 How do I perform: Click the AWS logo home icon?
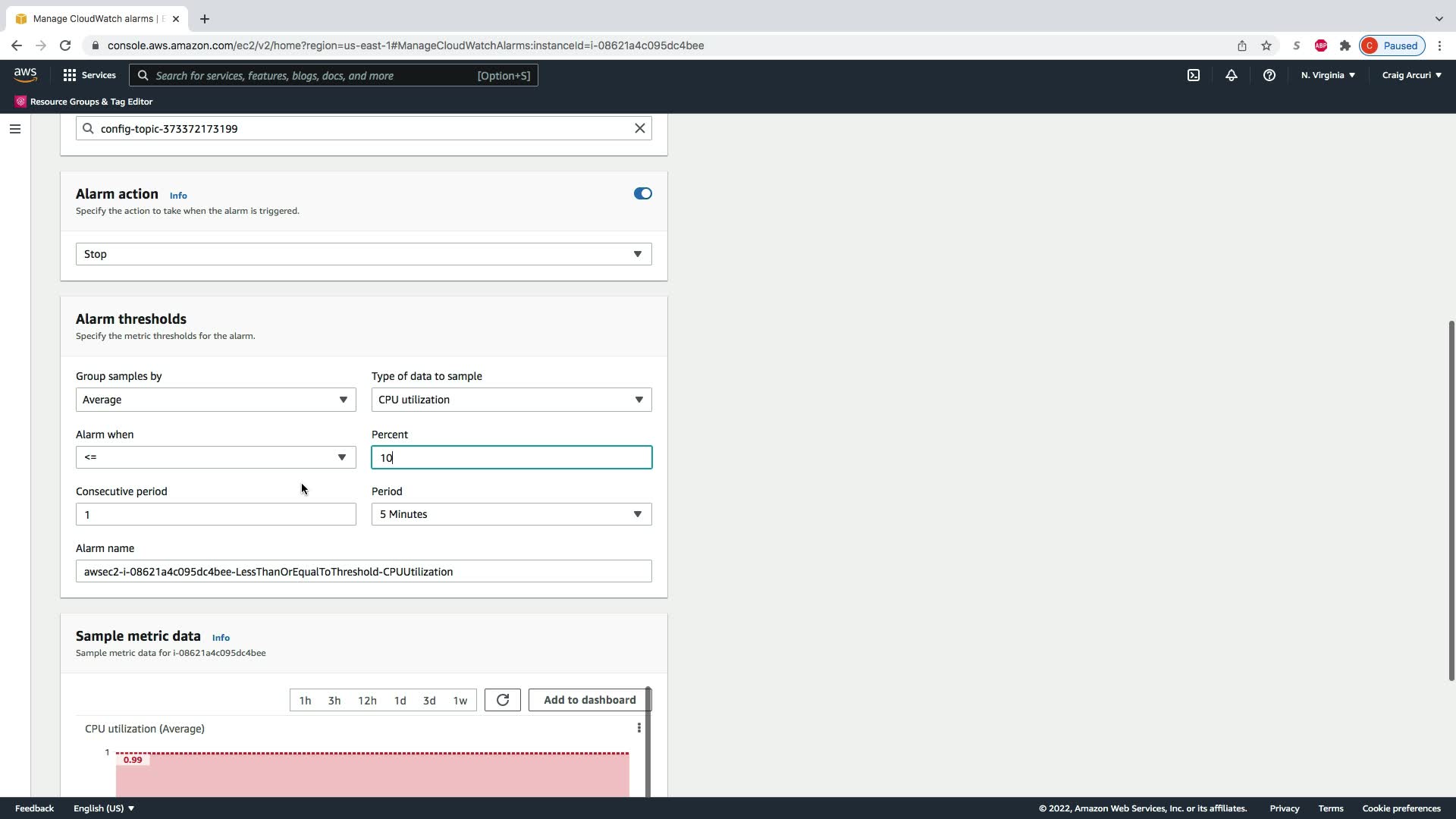(x=25, y=74)
